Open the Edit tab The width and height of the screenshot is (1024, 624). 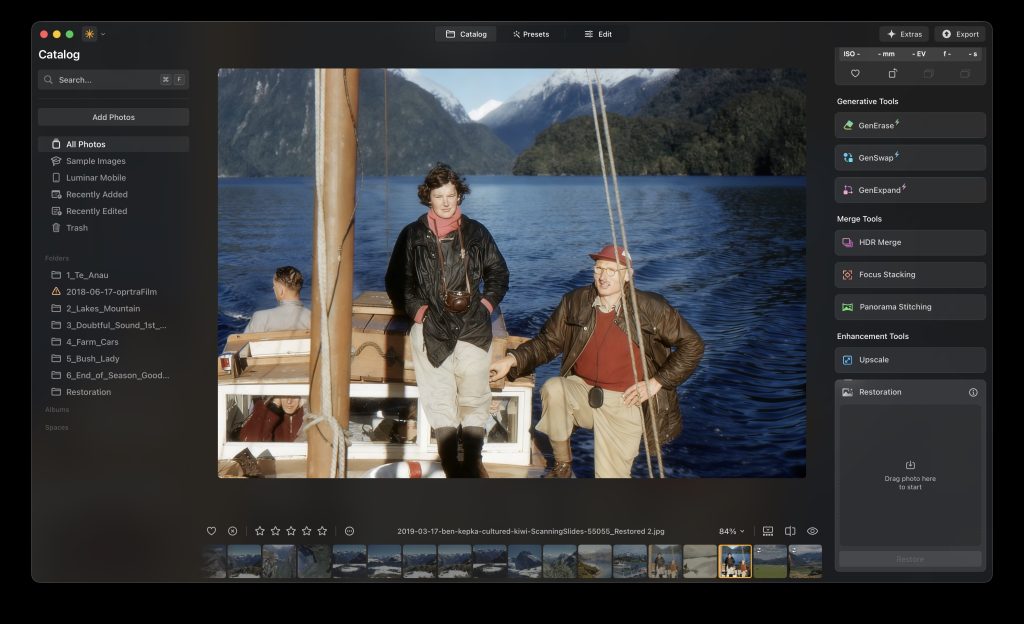598,33
